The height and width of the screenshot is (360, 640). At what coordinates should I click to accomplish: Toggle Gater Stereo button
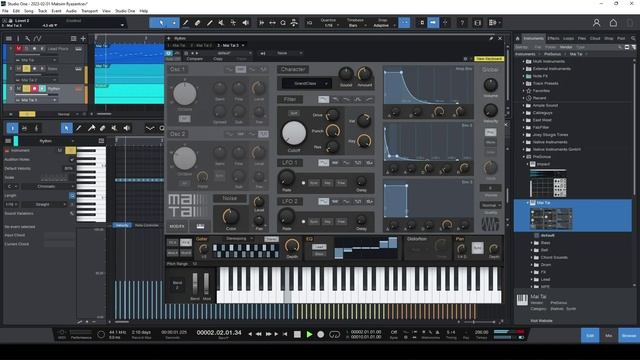[271, 239]
